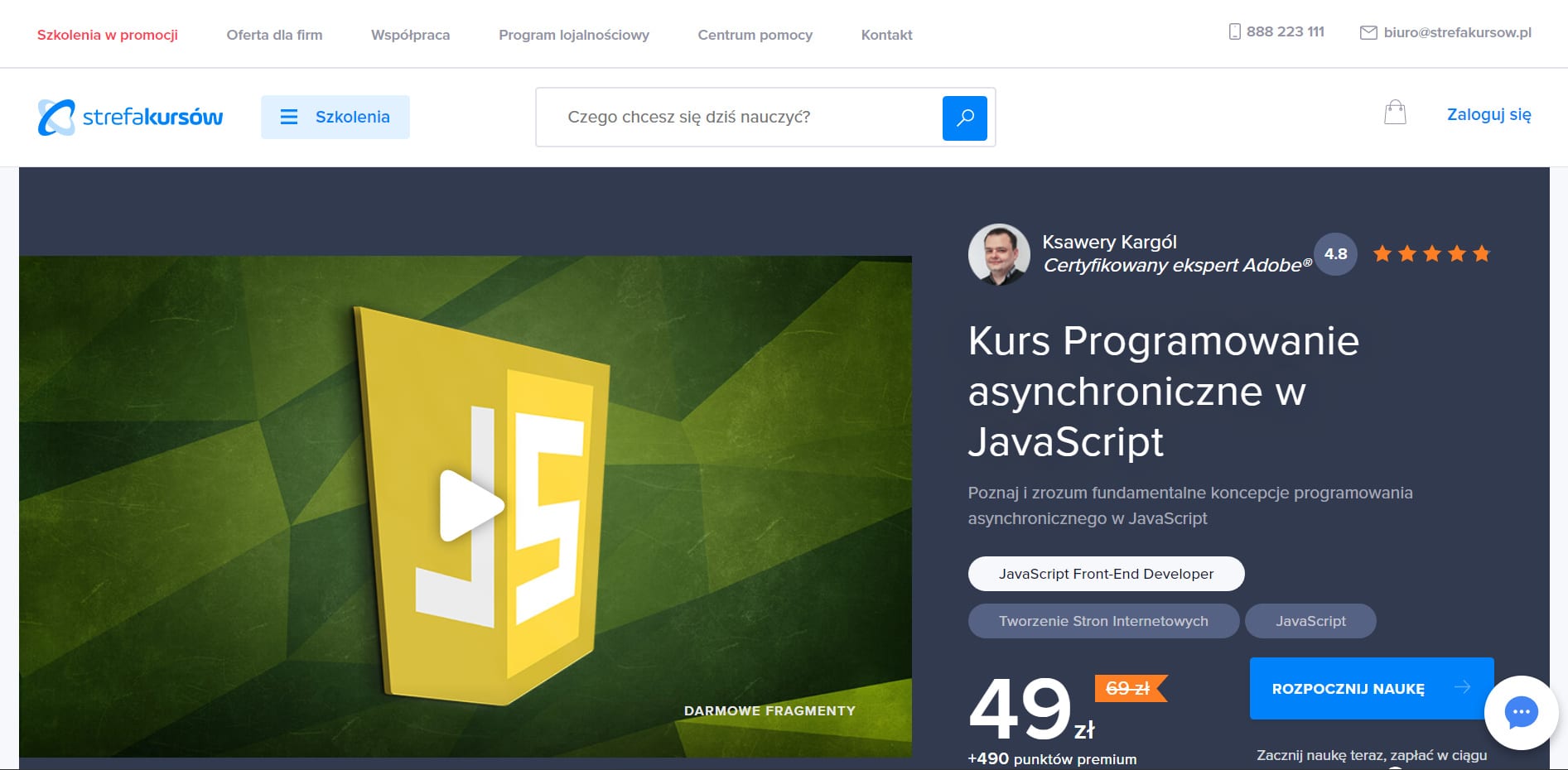Screen dimensions: 1568x770
Task: Click the search magnifier icon
Action: click(963, 118)
